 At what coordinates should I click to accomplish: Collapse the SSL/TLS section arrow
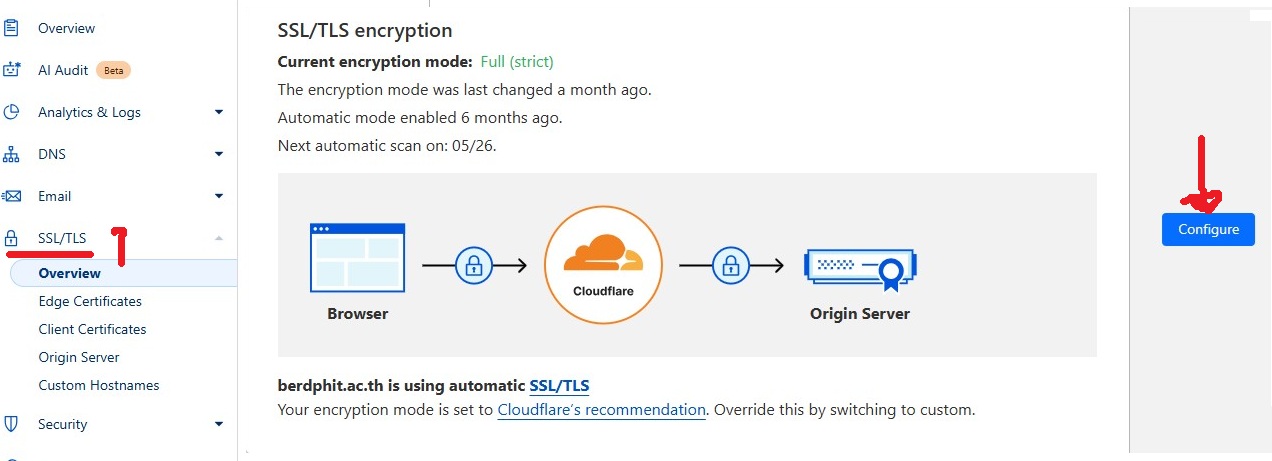219,238
